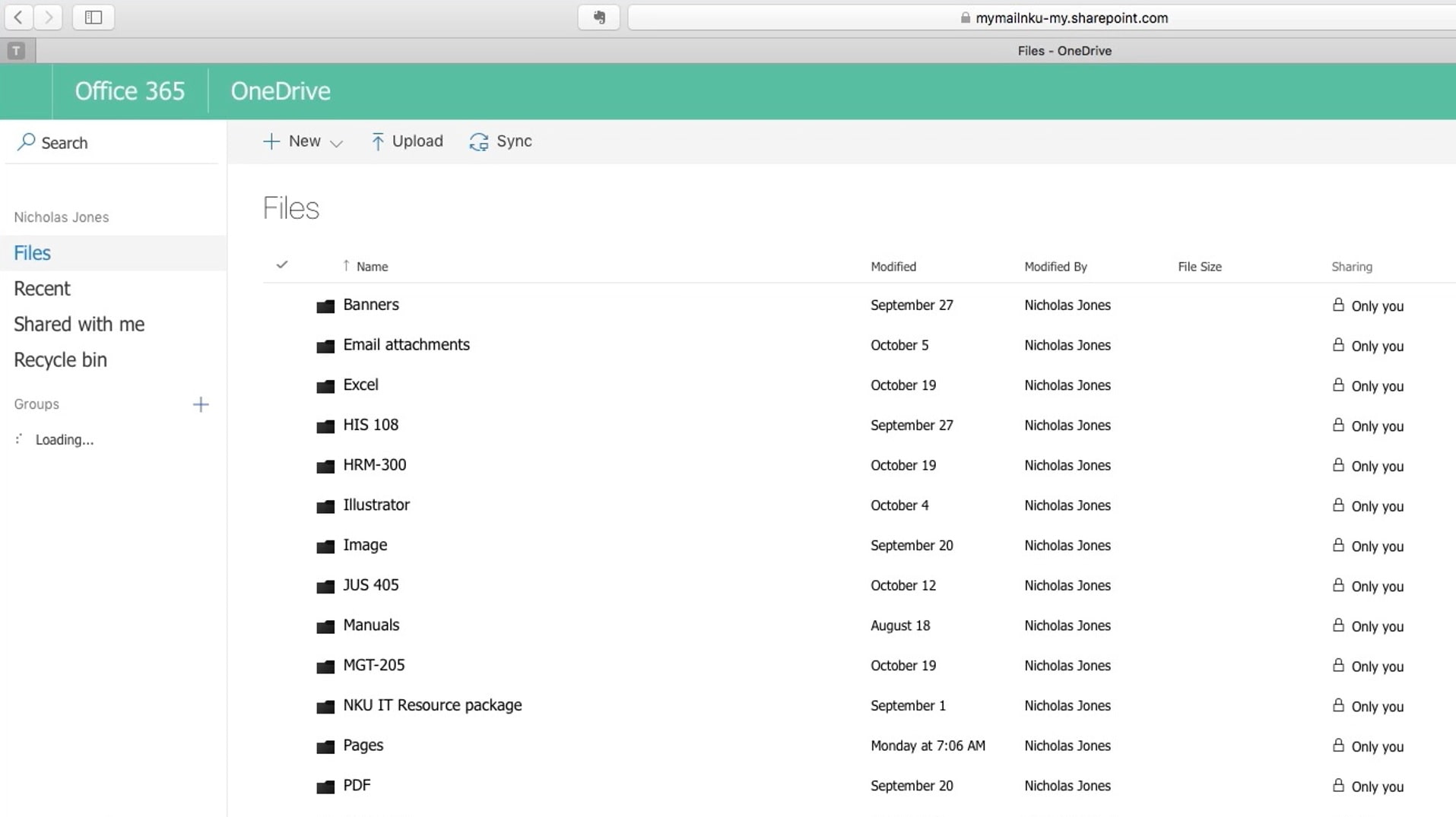Image resolution: width=1456 pixels, height=817 pixels.
Task: Go back with the Safari back arrow
Action: point(18,17)
